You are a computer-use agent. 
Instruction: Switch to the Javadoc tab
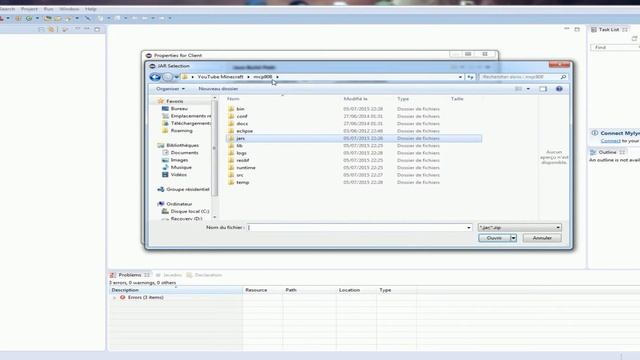coord(168,275)
